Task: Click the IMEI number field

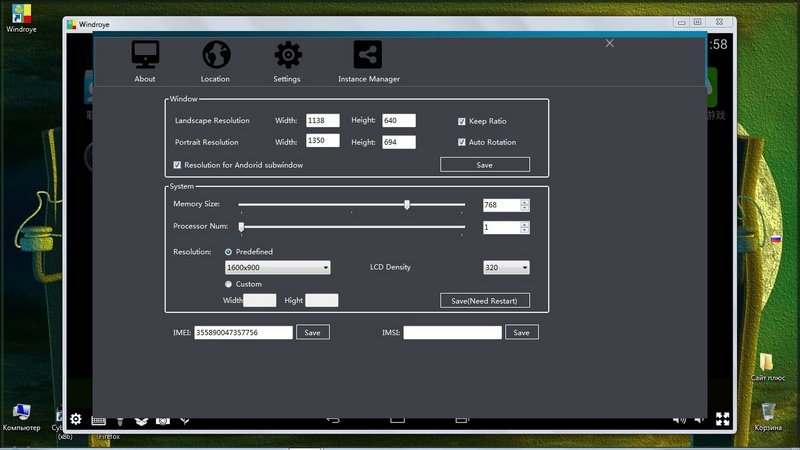Action: click(x=243, y=333)
